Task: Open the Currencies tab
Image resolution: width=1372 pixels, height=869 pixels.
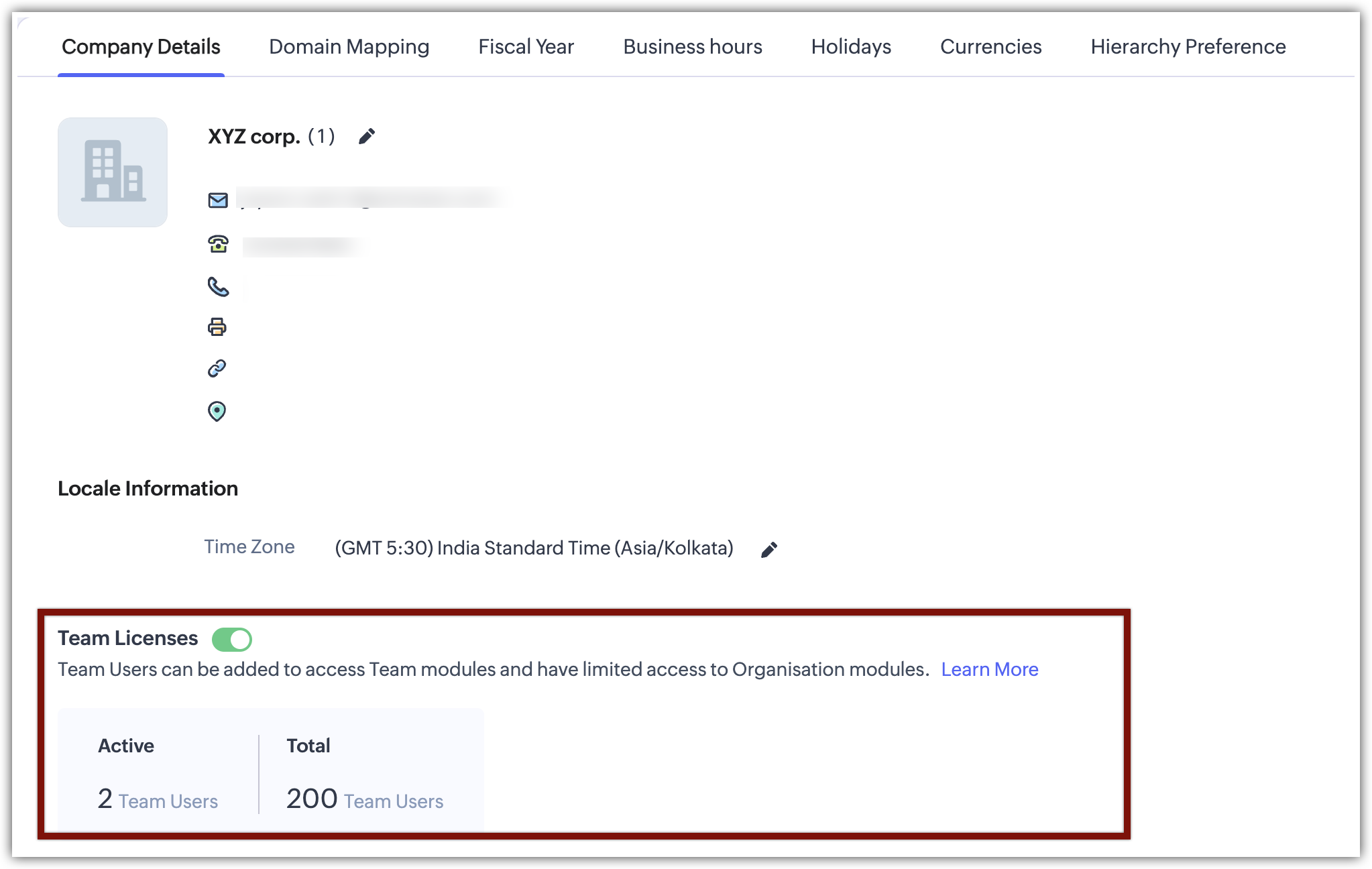Action: point(990,47)
